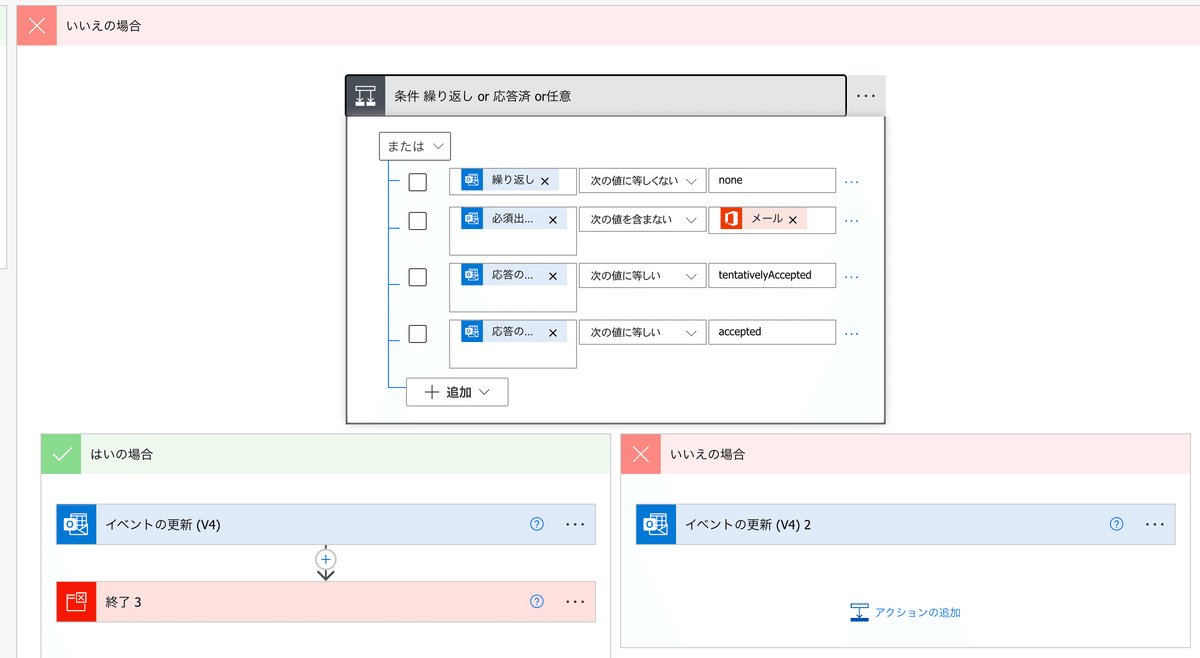
Task: Click the accepted value field
Action: [x=772, y=331]
